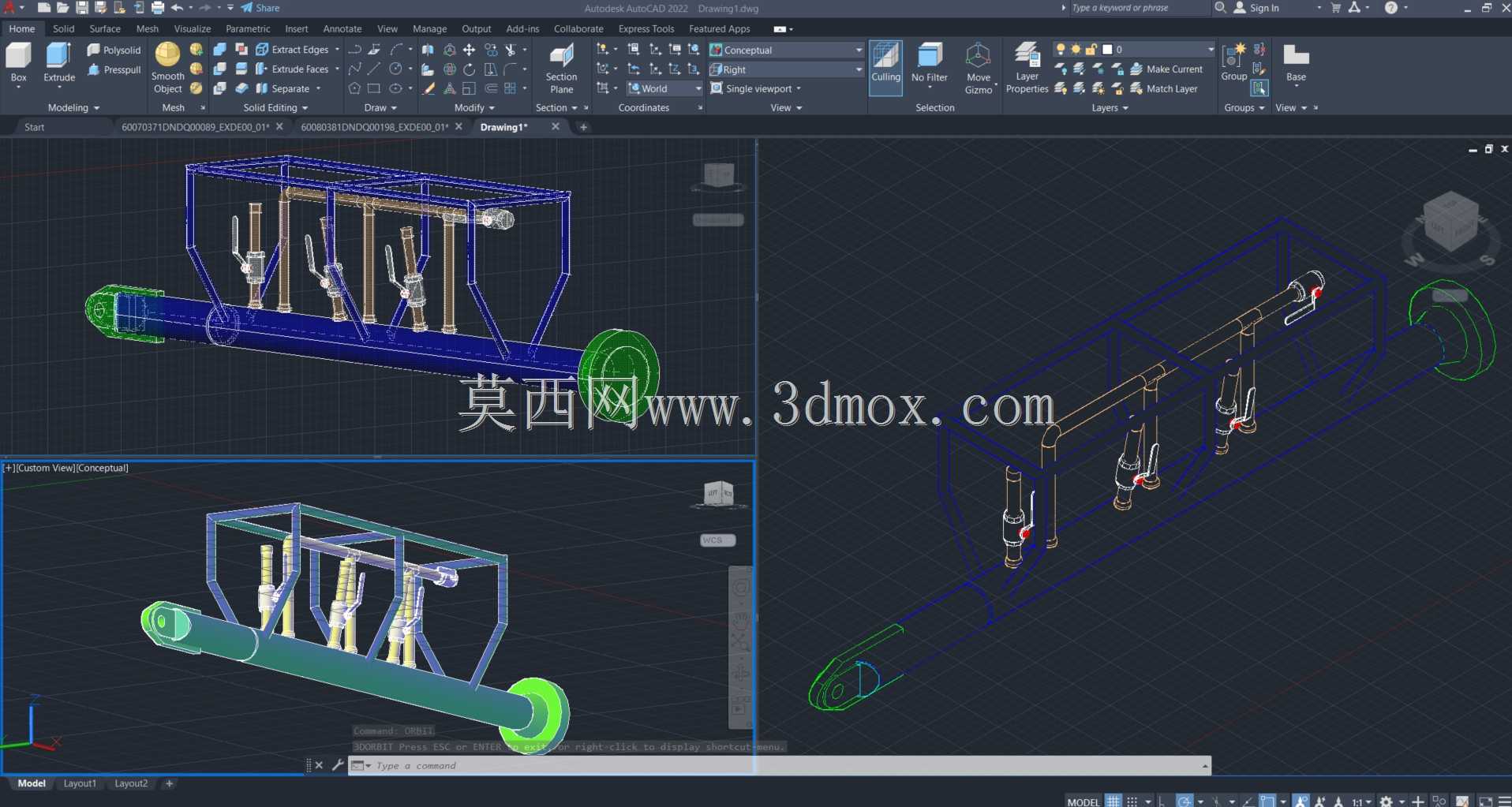Viewport: 1512px width, 807px height.
Task: Select the Box solid tool
Action: pyautogui.click(x=18, y=63)
